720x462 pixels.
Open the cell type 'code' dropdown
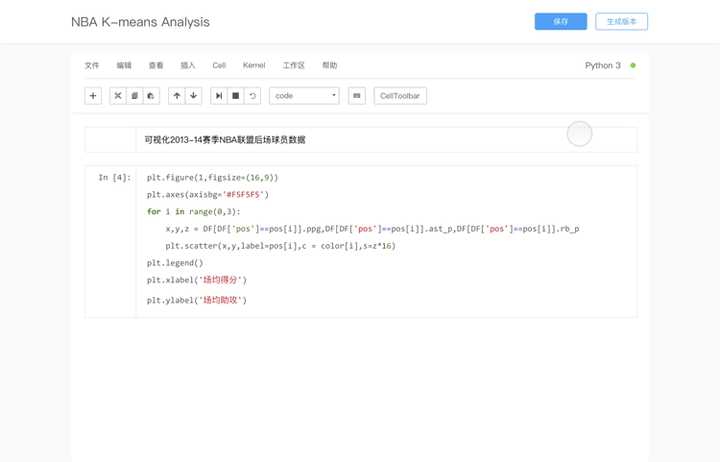click(304, 96)
